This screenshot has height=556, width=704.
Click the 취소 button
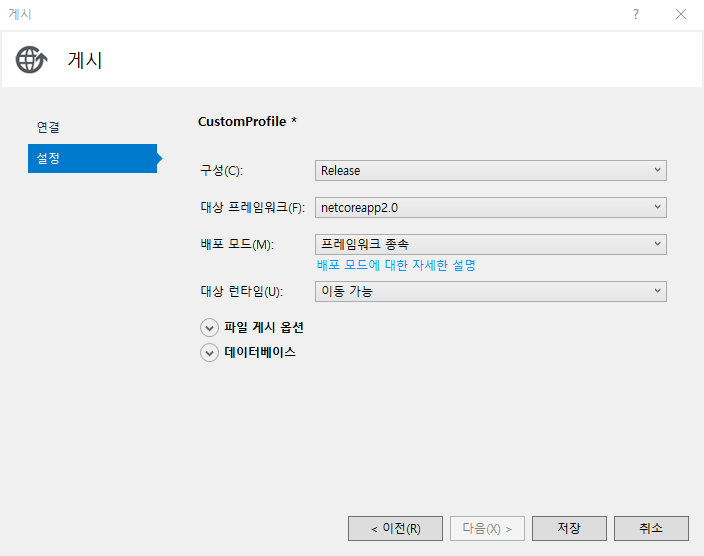point(651,528)
